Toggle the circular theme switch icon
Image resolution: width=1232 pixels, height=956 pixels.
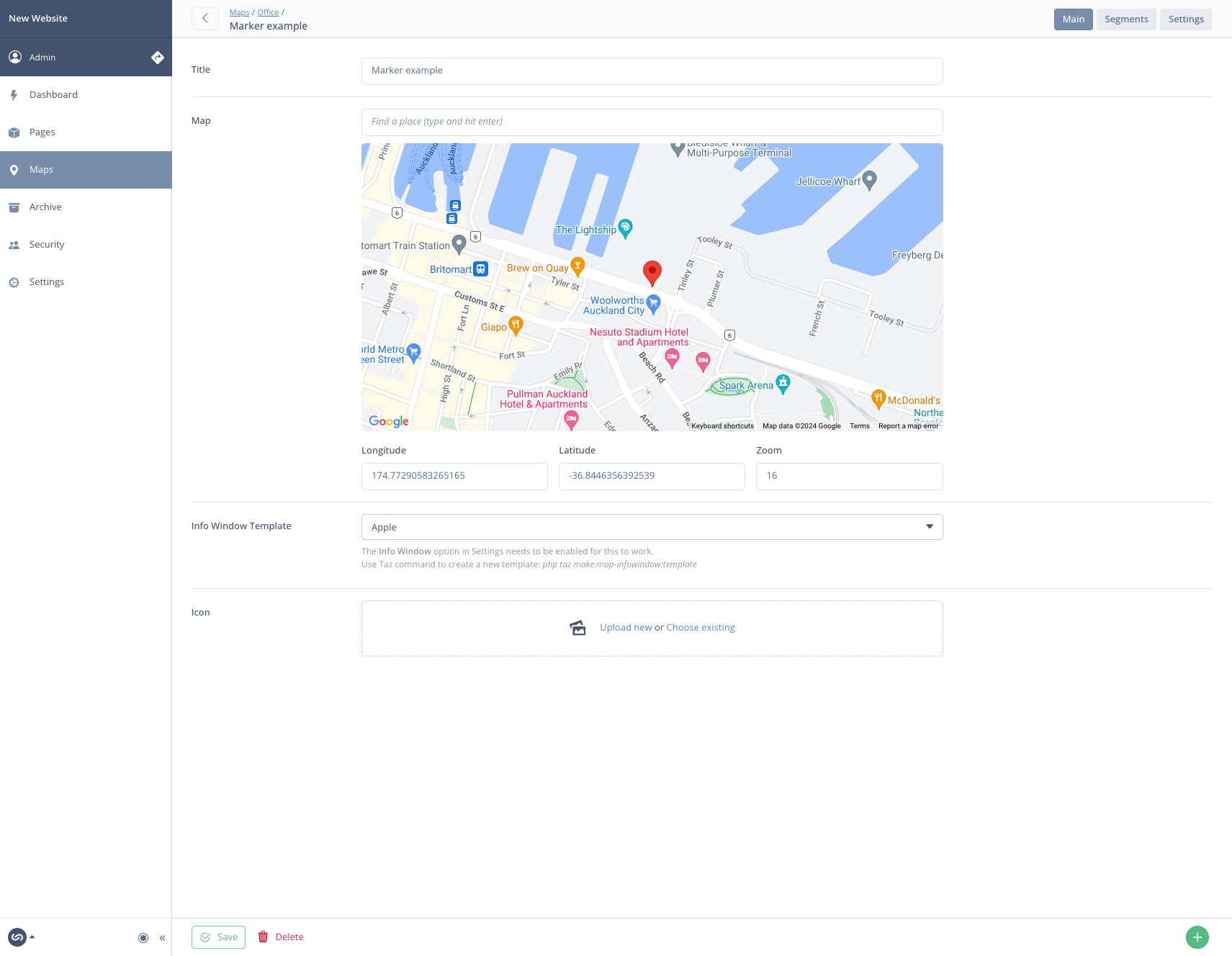[x=143, y=937]
